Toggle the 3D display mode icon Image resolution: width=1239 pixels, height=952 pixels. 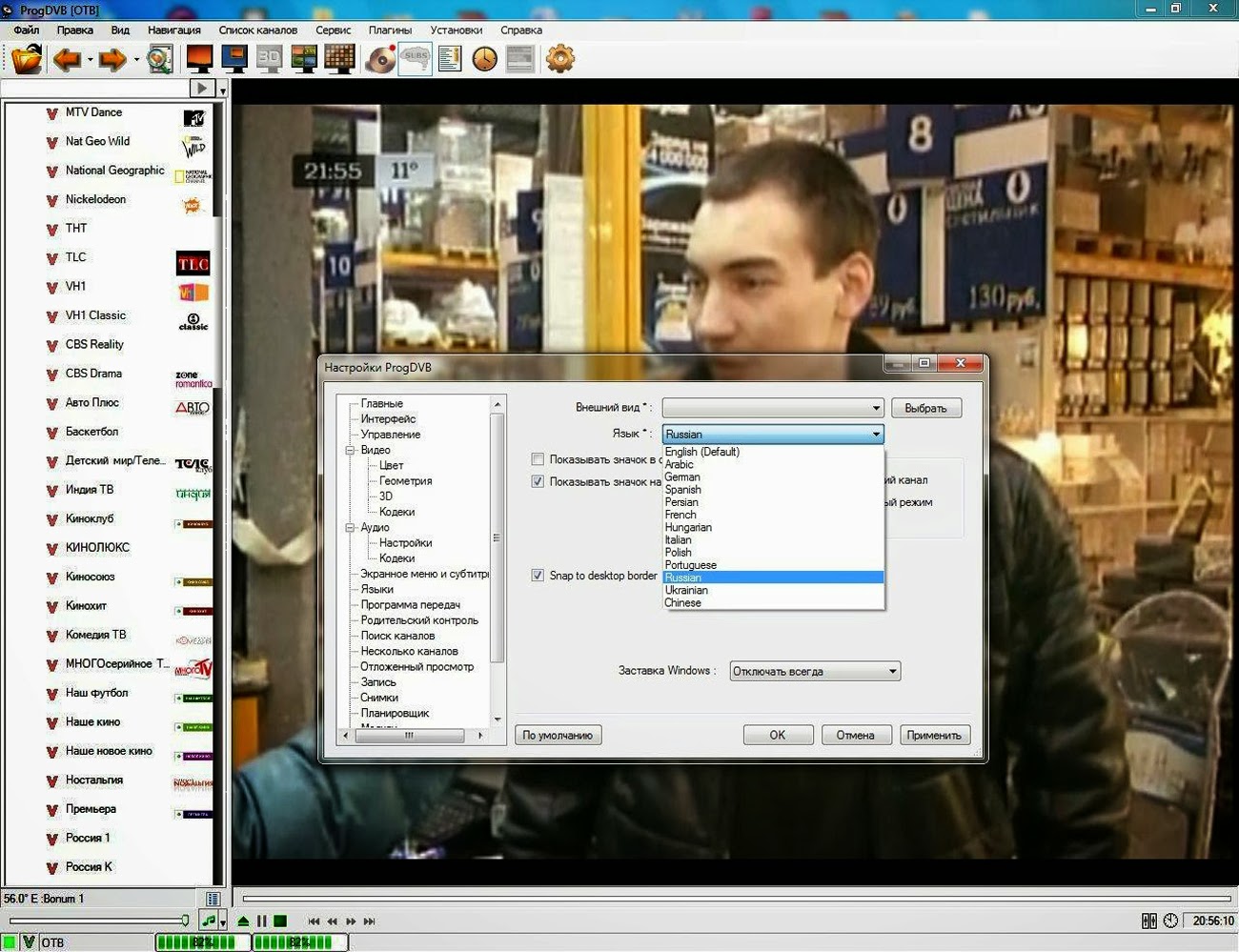point(270,59)
